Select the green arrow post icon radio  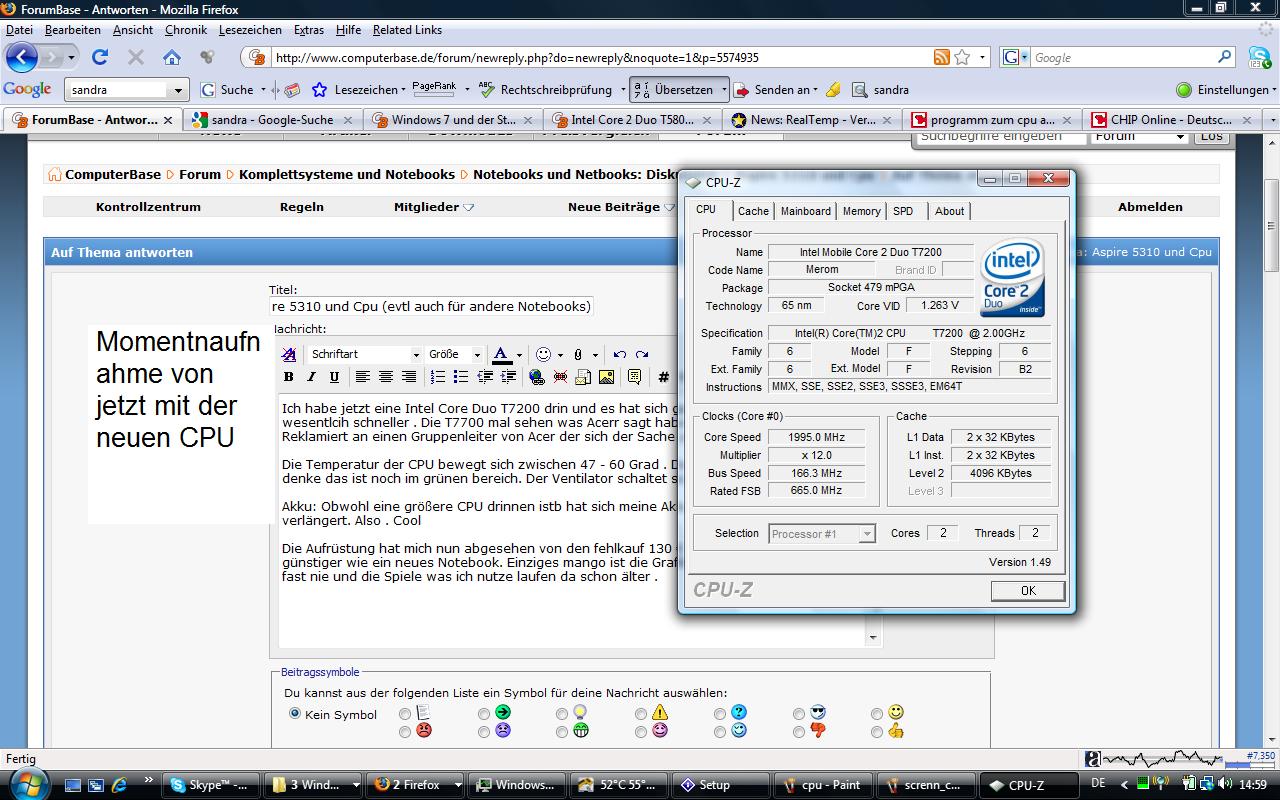pos(484,714)
